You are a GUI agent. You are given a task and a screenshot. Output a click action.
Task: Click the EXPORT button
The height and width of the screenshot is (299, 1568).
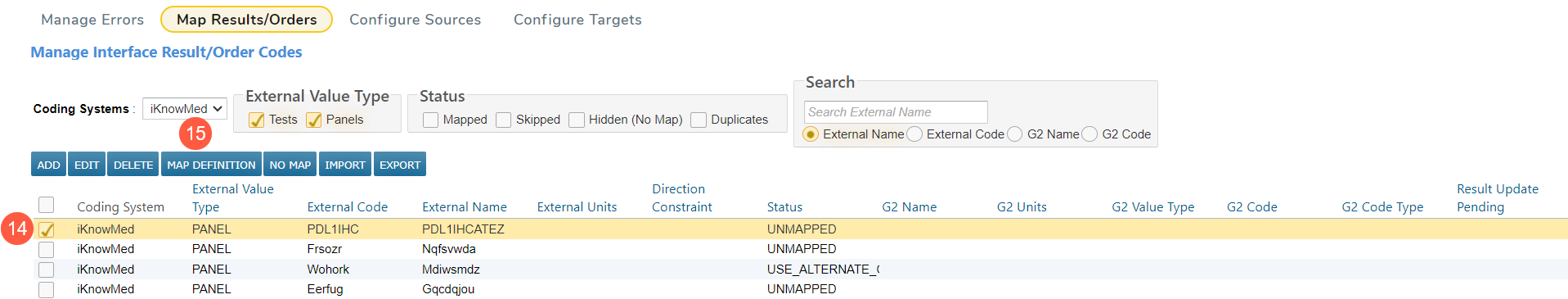pyautogui.click(x=400, y=165)
